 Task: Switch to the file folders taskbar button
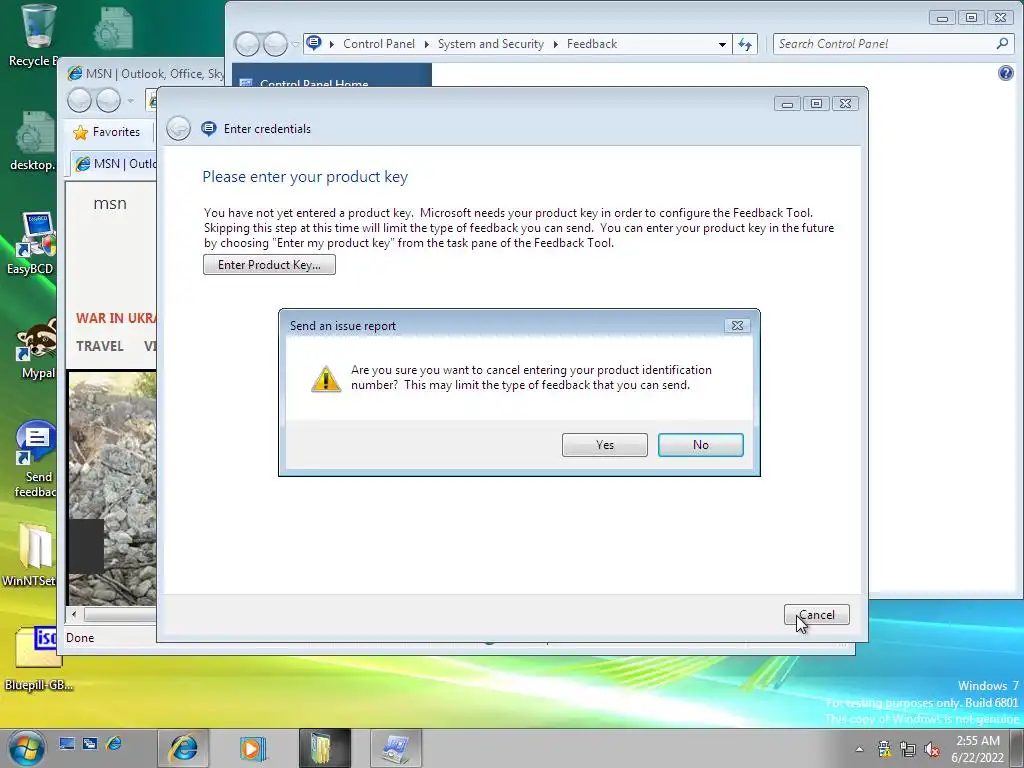click(x=325, y=748)
